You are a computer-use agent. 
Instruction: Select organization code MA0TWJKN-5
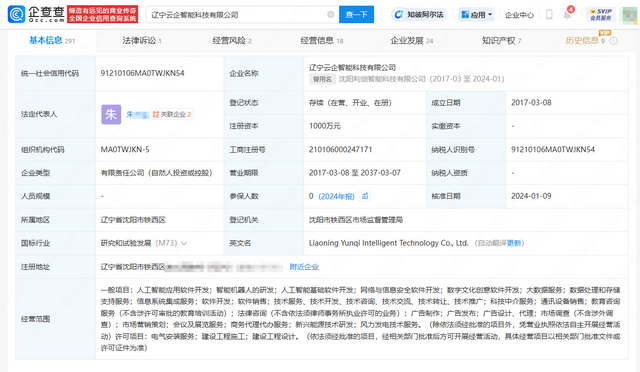click(x=125, y=149)
